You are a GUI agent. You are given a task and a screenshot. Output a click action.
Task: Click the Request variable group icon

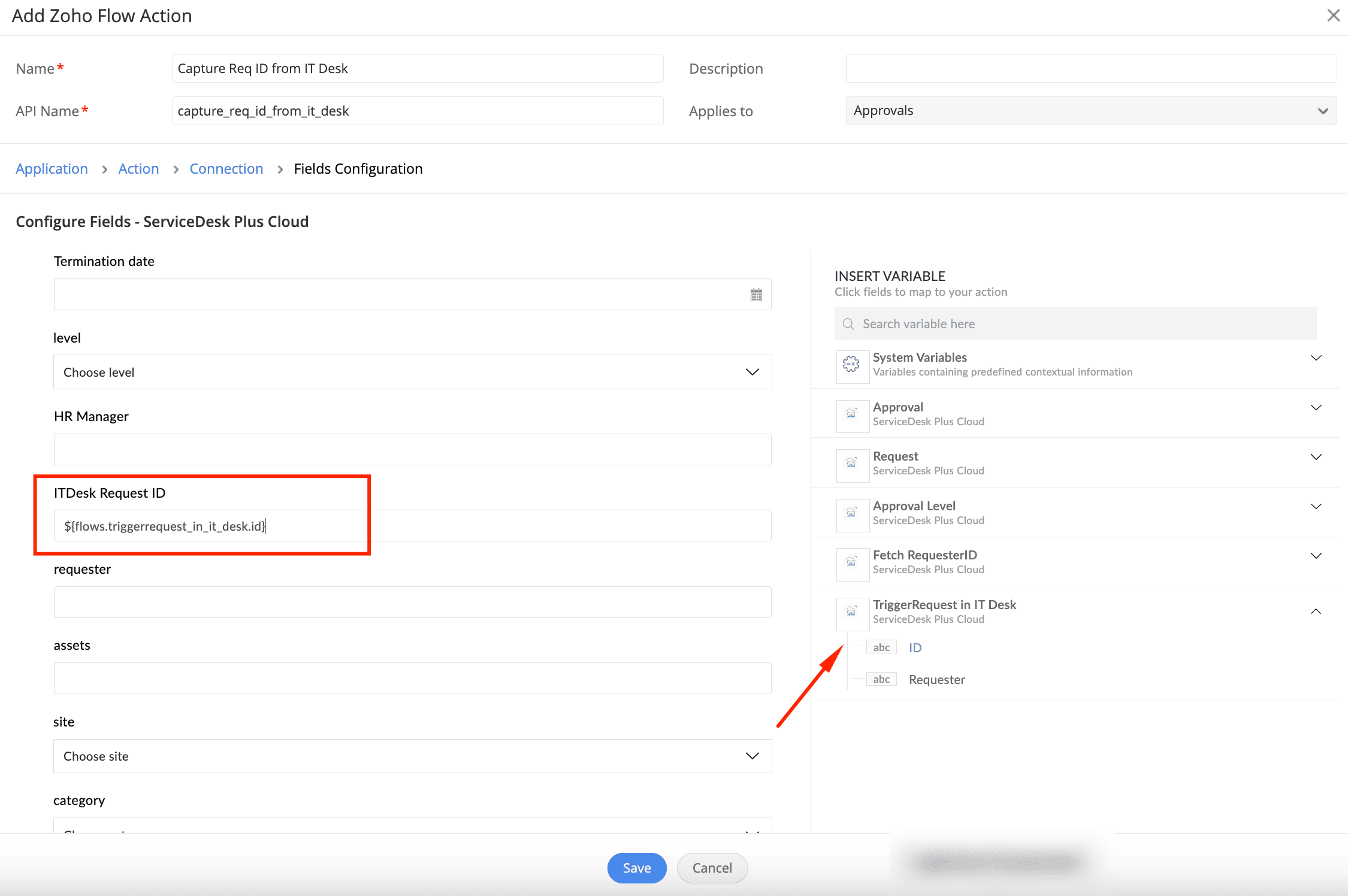coord(851,463)
